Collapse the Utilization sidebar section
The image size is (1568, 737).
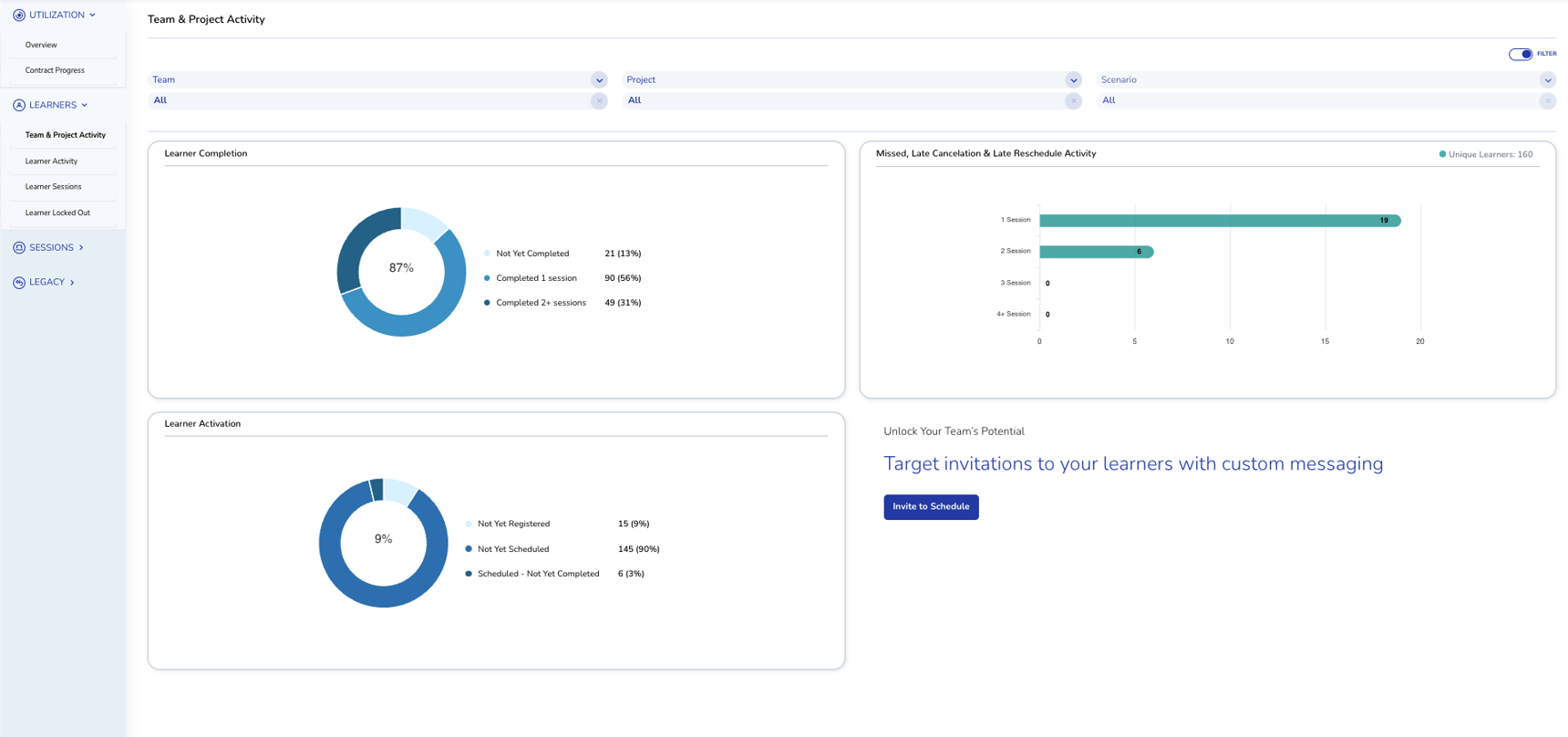tap(92, 16)
